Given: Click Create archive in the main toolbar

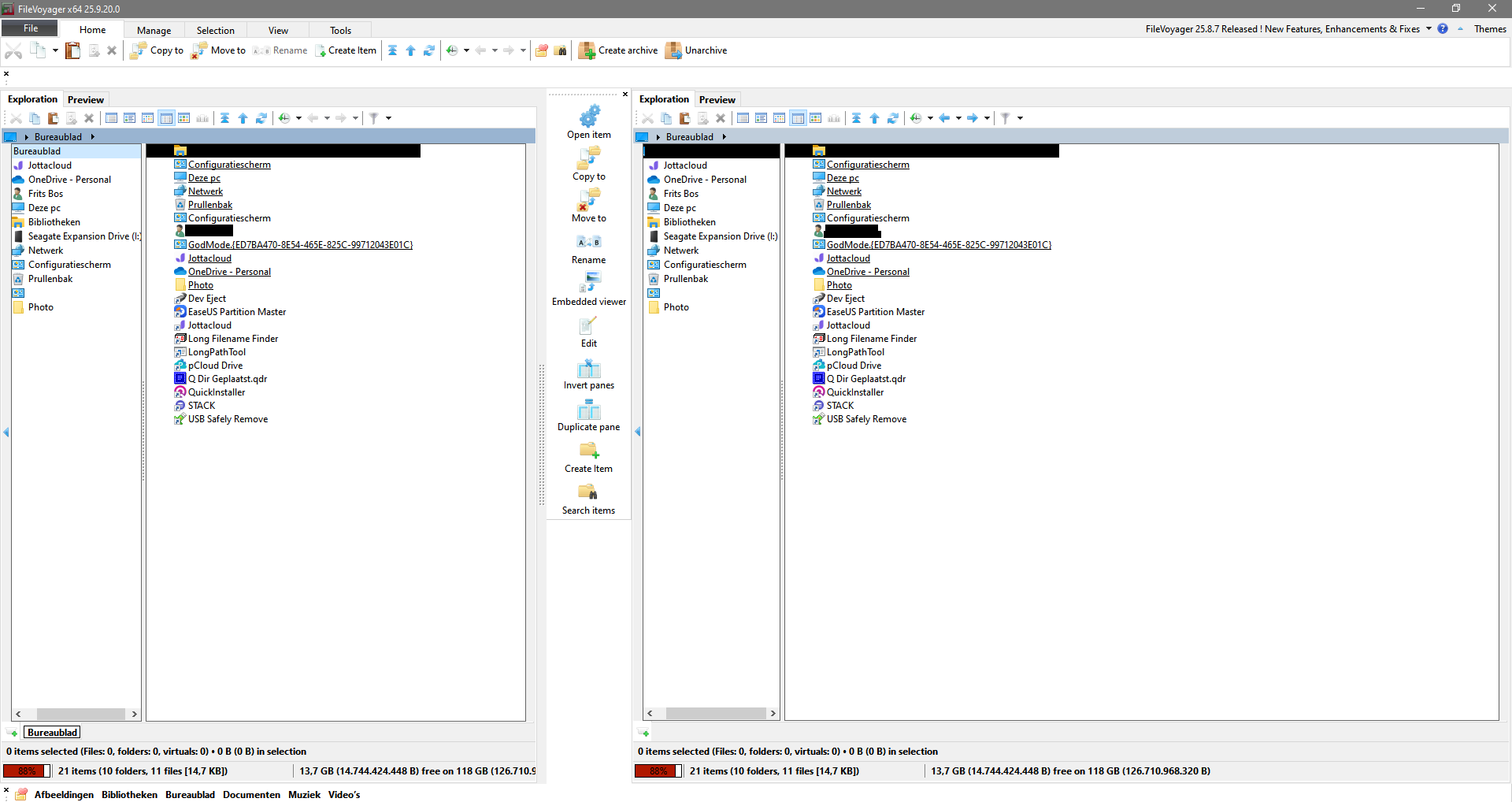Looking at the screenshot, I should [x=619, y=50].
